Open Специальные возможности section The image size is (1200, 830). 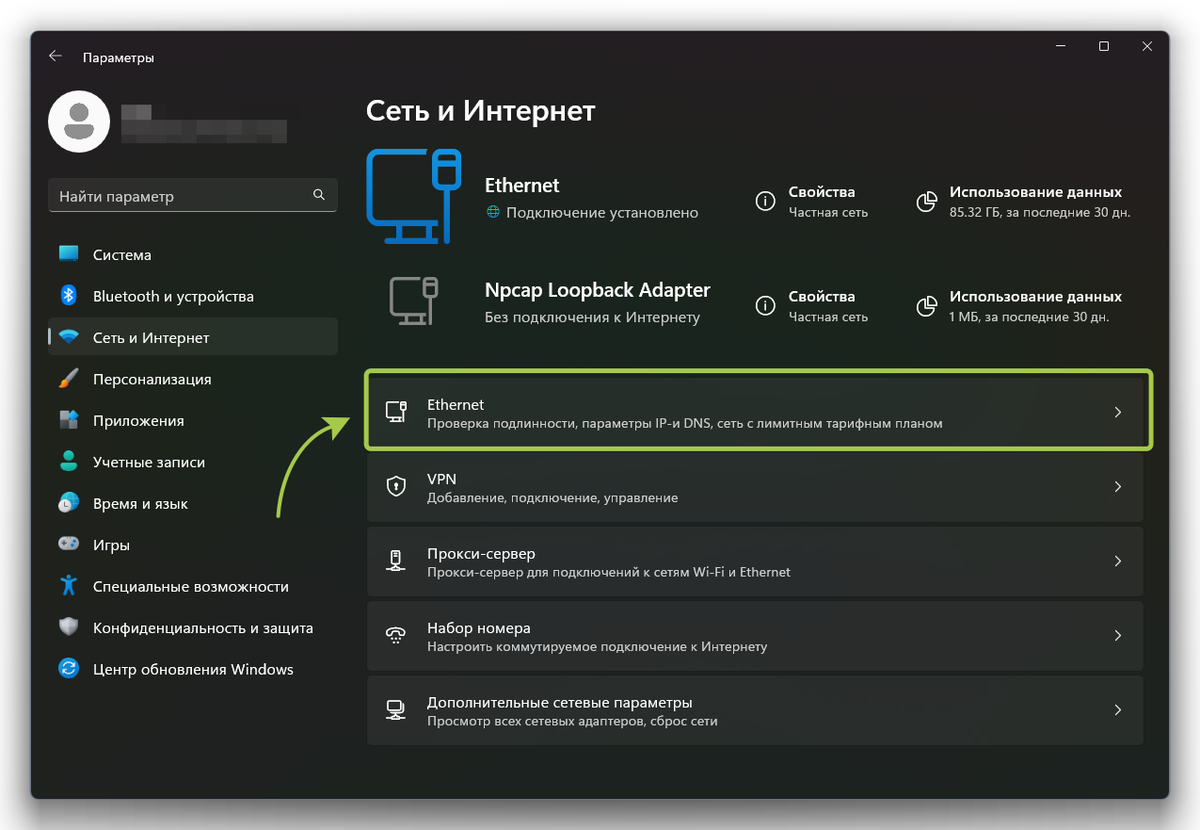[193, 586]
